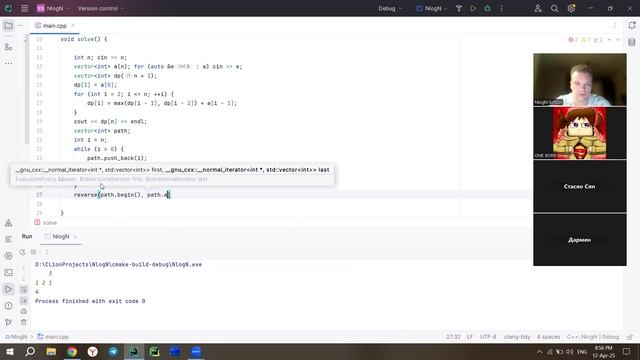Build the project with the hammer icon
The height and width of the screenshot is (360, 640).
pos(459,8)
